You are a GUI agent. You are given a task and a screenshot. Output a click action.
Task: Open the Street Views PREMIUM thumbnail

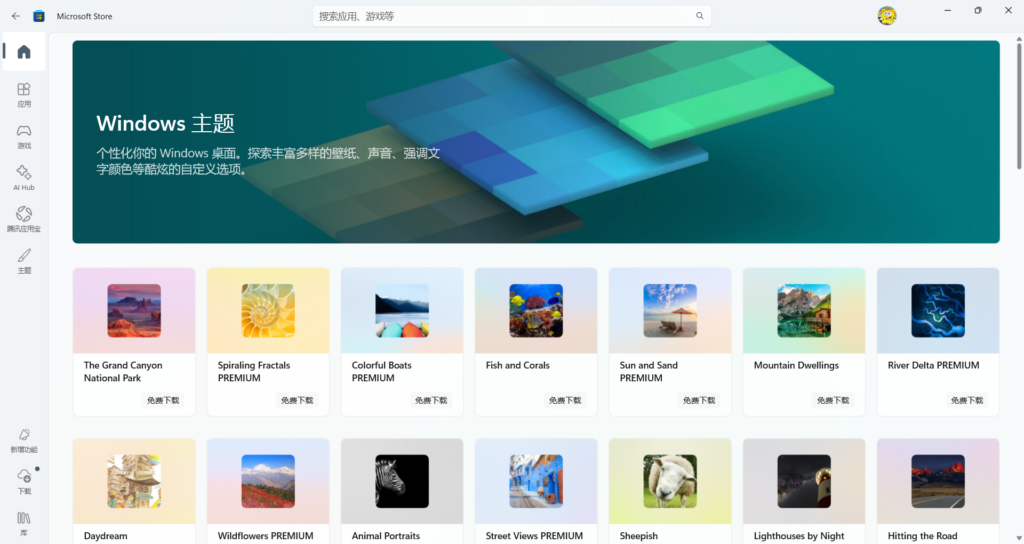tap(536, 481)
